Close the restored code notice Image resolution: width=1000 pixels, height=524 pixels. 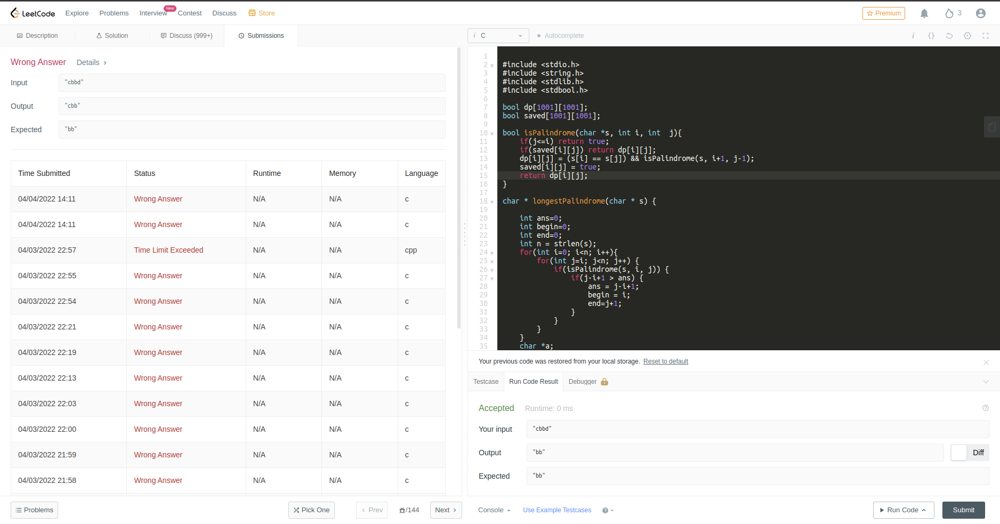point(986,362)
